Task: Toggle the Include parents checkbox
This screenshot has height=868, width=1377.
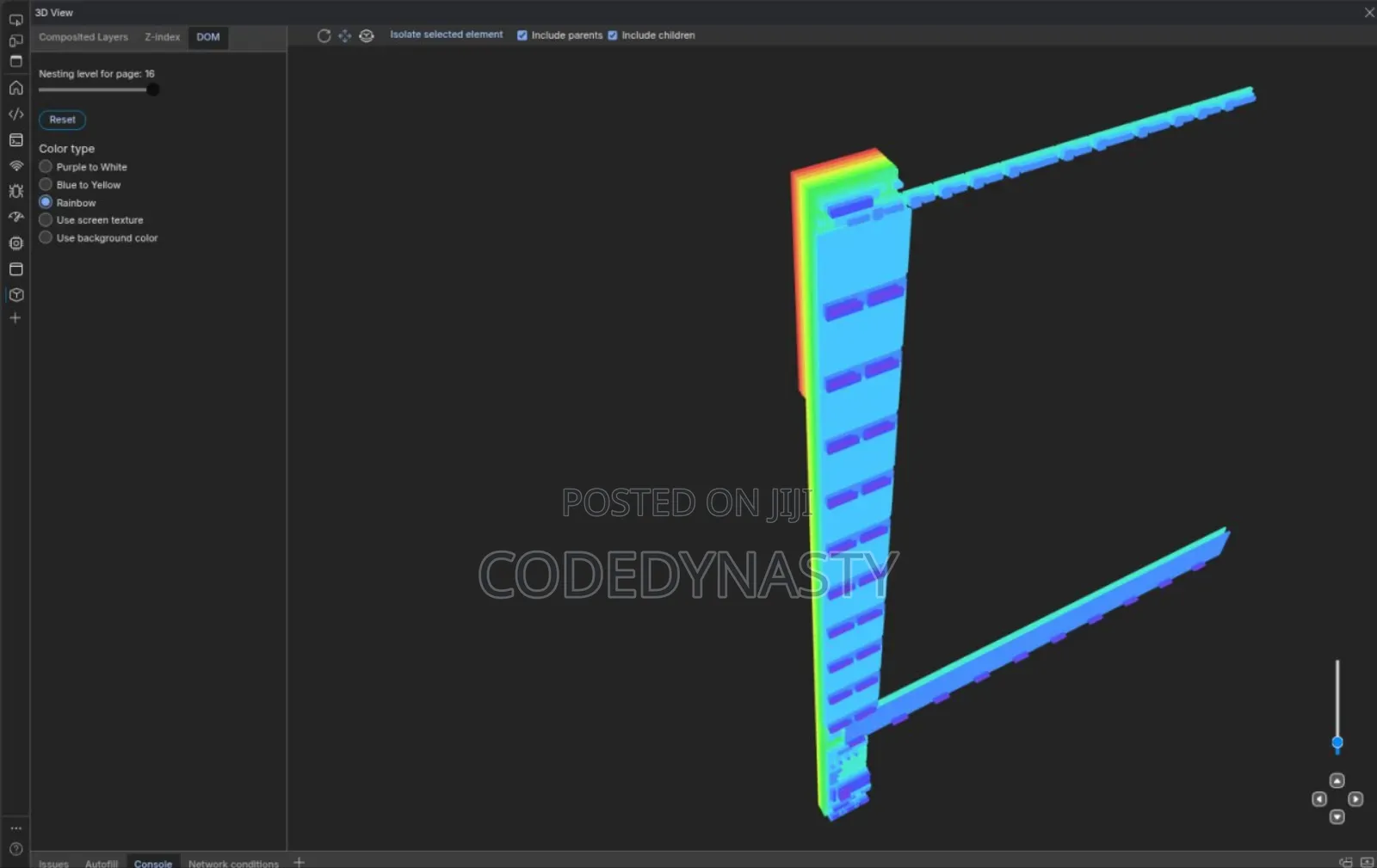Action: click(522, 35)
